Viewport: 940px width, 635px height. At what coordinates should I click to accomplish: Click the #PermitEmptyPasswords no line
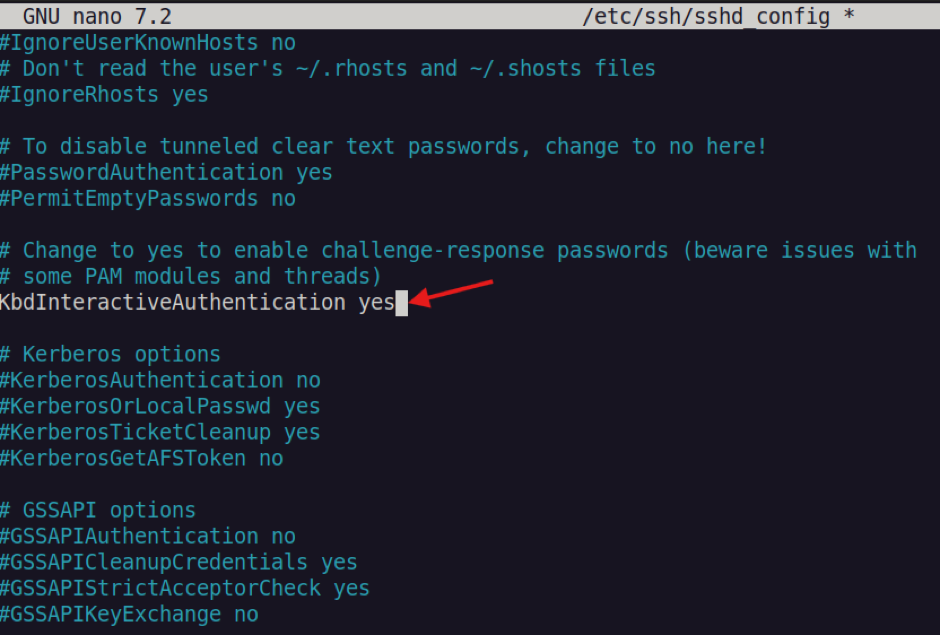[147, 199]
